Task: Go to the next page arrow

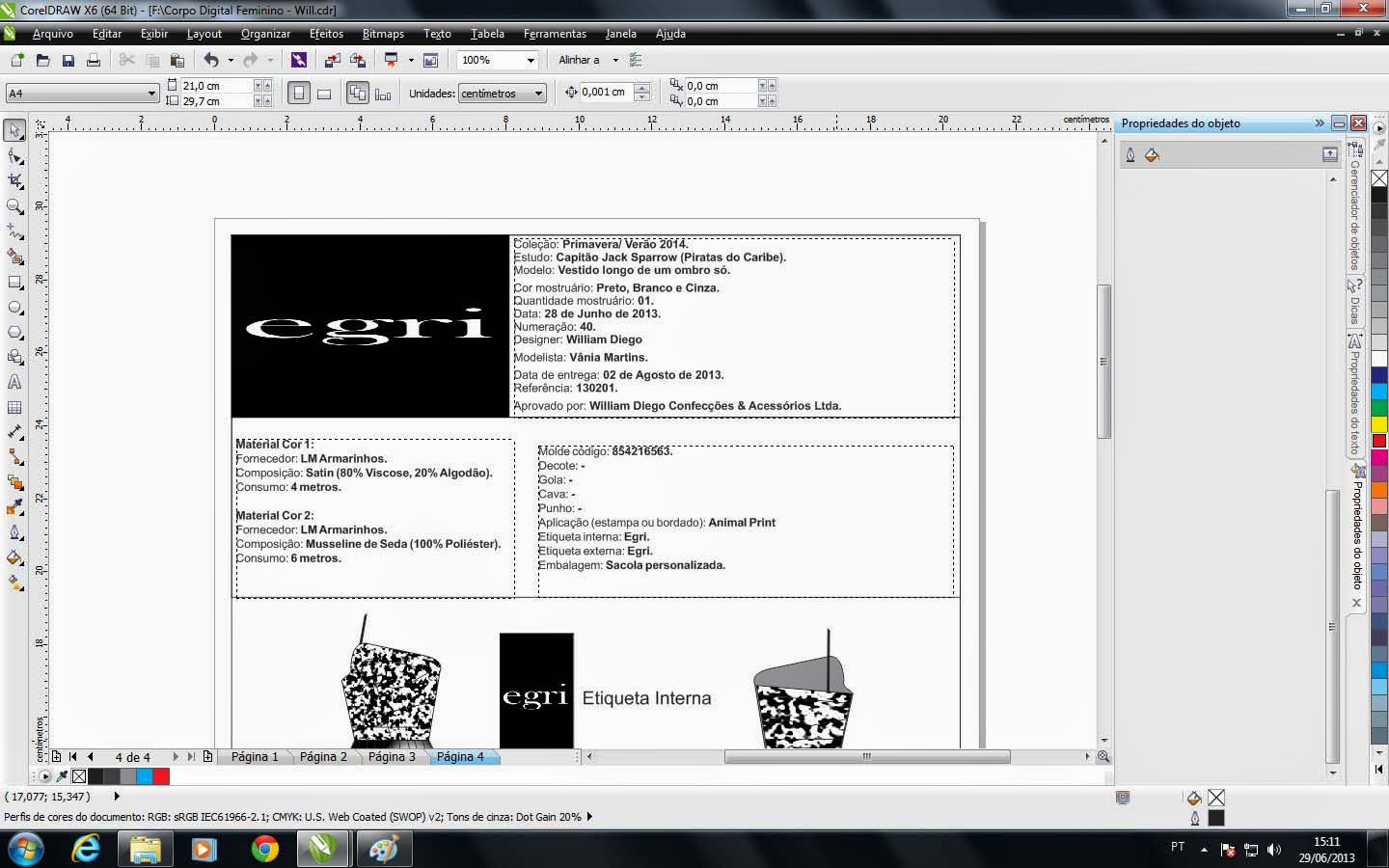Action: [176, 757]
